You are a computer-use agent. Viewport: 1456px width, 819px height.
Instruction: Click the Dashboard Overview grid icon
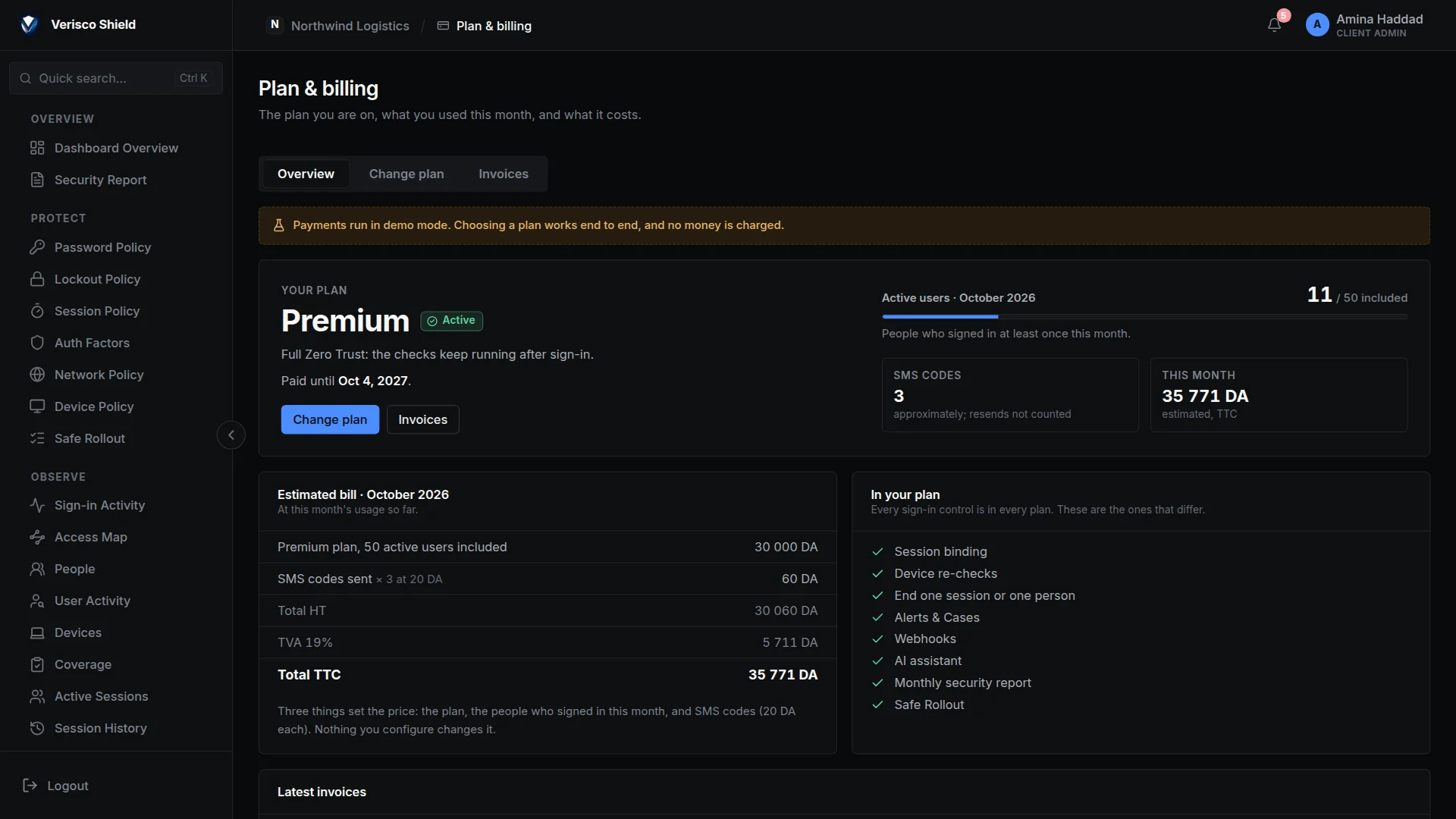(37, 148)
